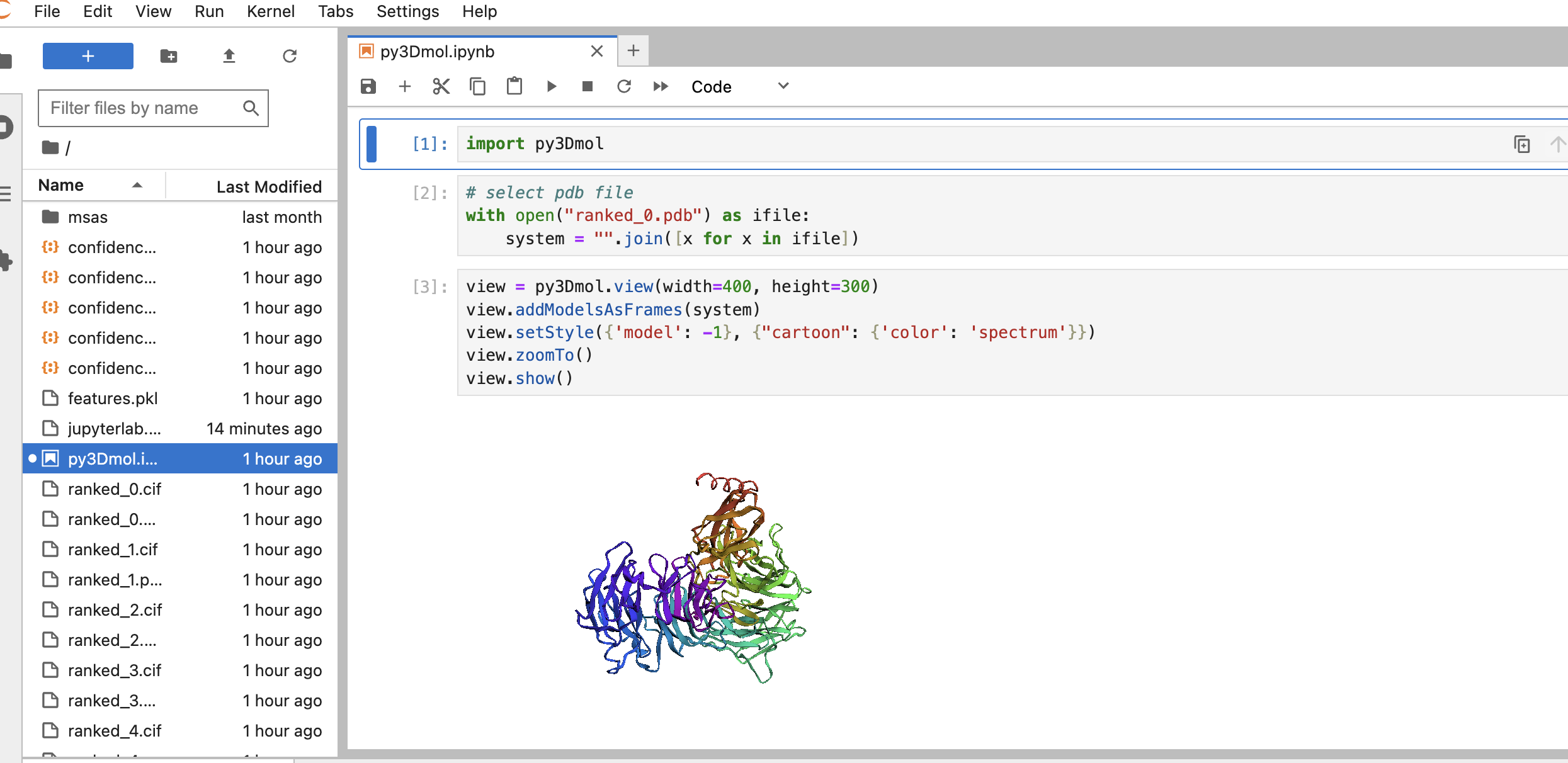Sort files by the Name column header
The image size is (1568, 763).
[93, 186]
